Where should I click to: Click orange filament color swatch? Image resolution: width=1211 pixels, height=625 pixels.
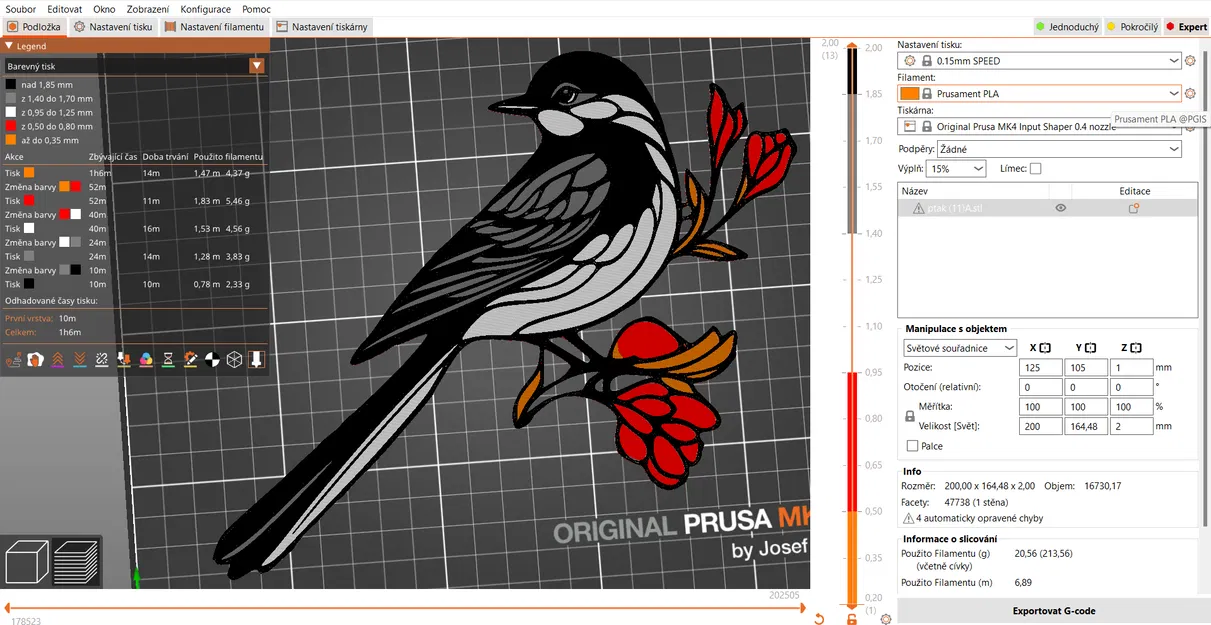click(909, 94)
